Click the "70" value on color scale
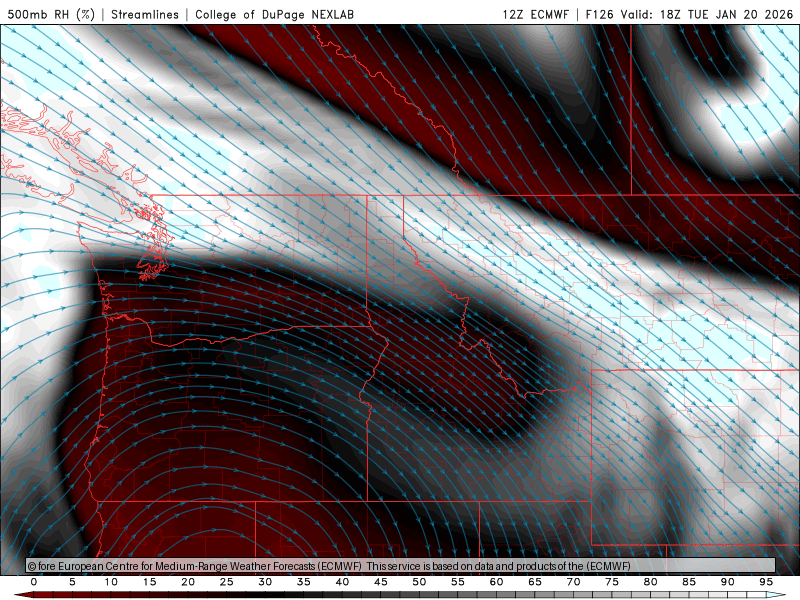800x600 pixels. click(x=573, y=582)
